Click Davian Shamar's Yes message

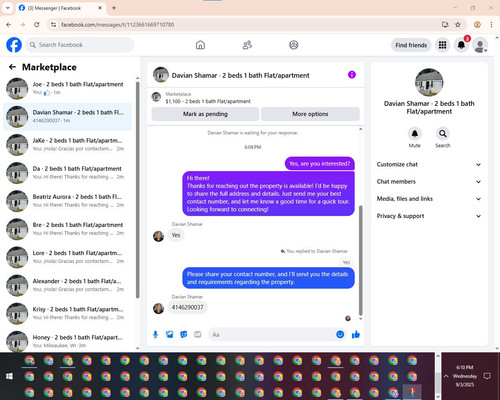pos(176,235)
